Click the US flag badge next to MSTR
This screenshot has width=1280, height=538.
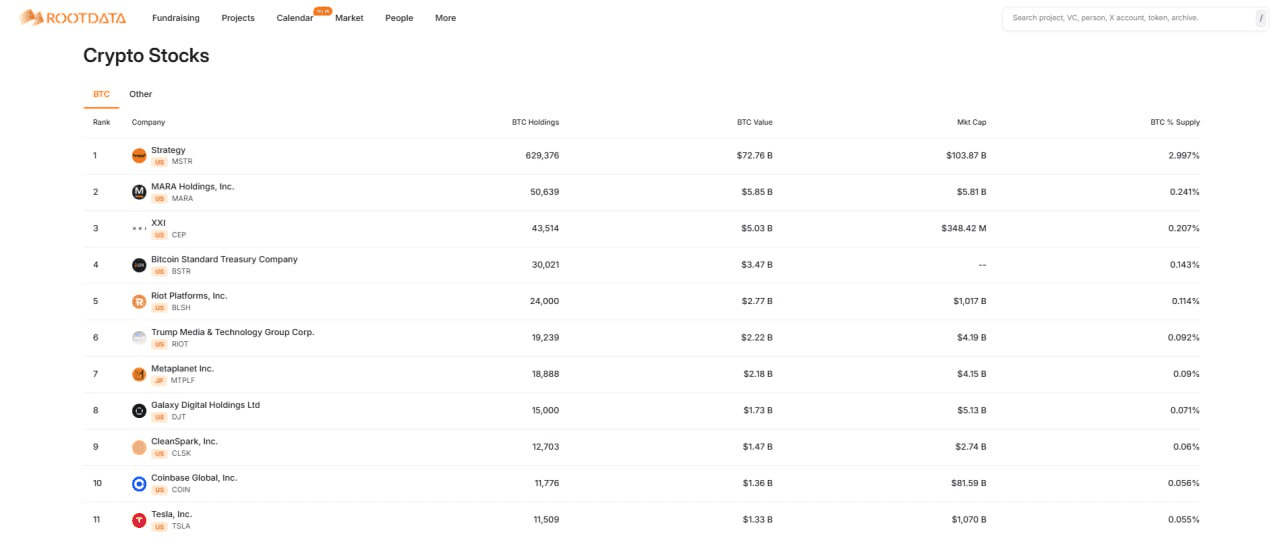click(159, 162)
